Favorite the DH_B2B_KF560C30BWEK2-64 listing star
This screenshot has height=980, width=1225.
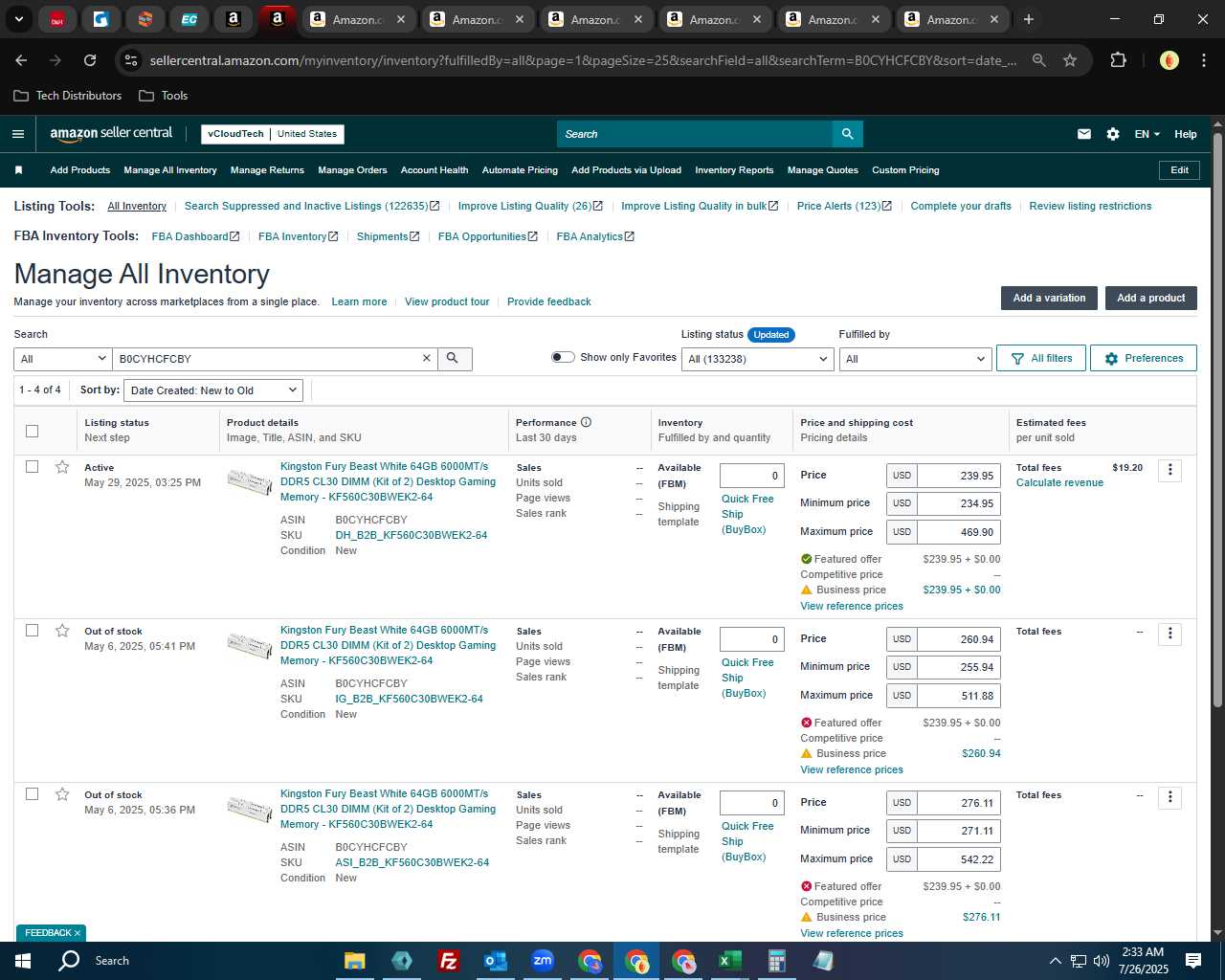tap(62, 467)
